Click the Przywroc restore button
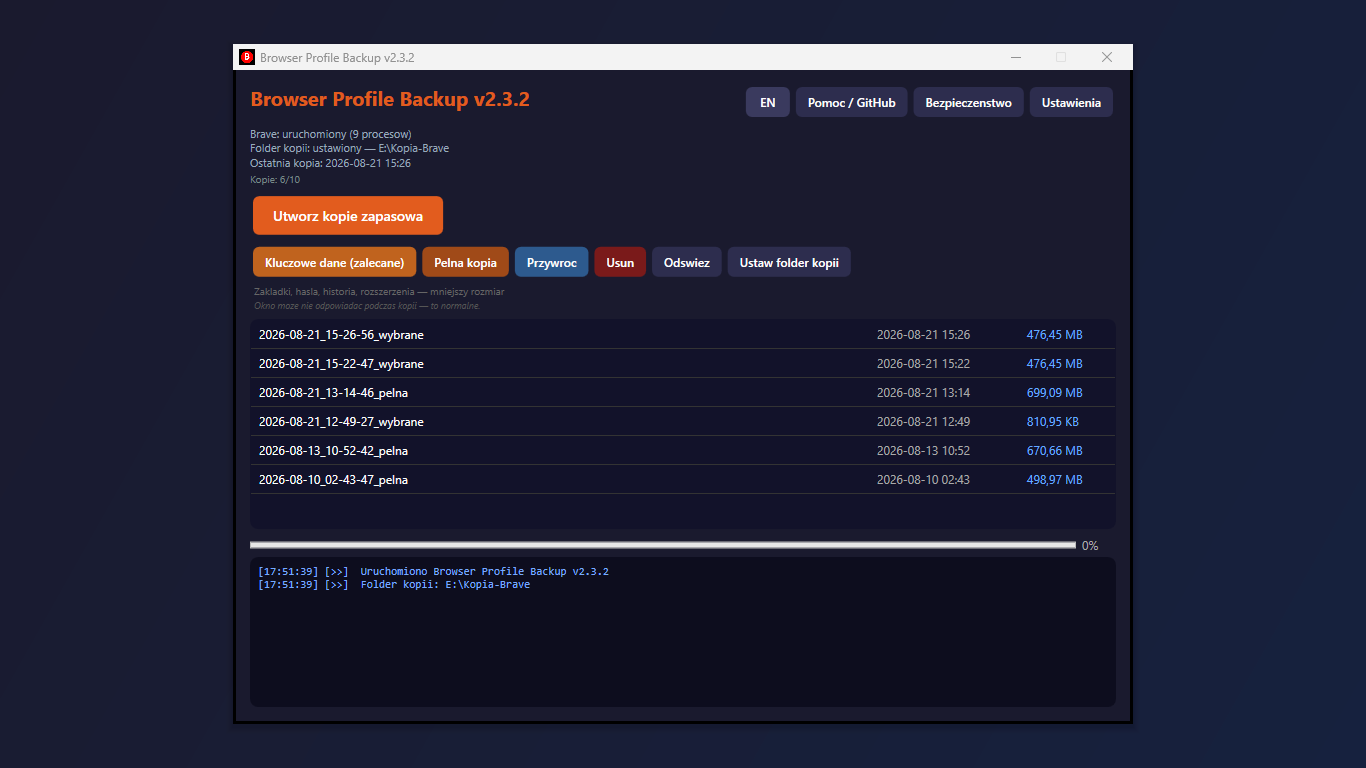 tap(552, 262)
